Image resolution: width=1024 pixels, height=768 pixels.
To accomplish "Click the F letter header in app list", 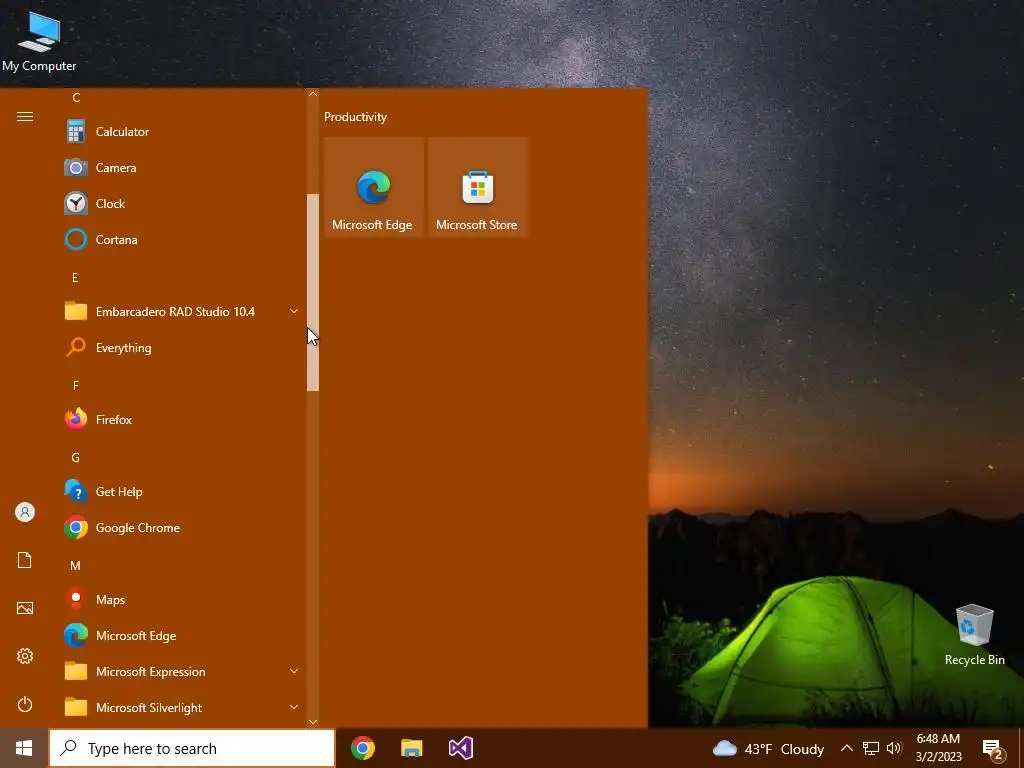I will click(x=76, y=385).
